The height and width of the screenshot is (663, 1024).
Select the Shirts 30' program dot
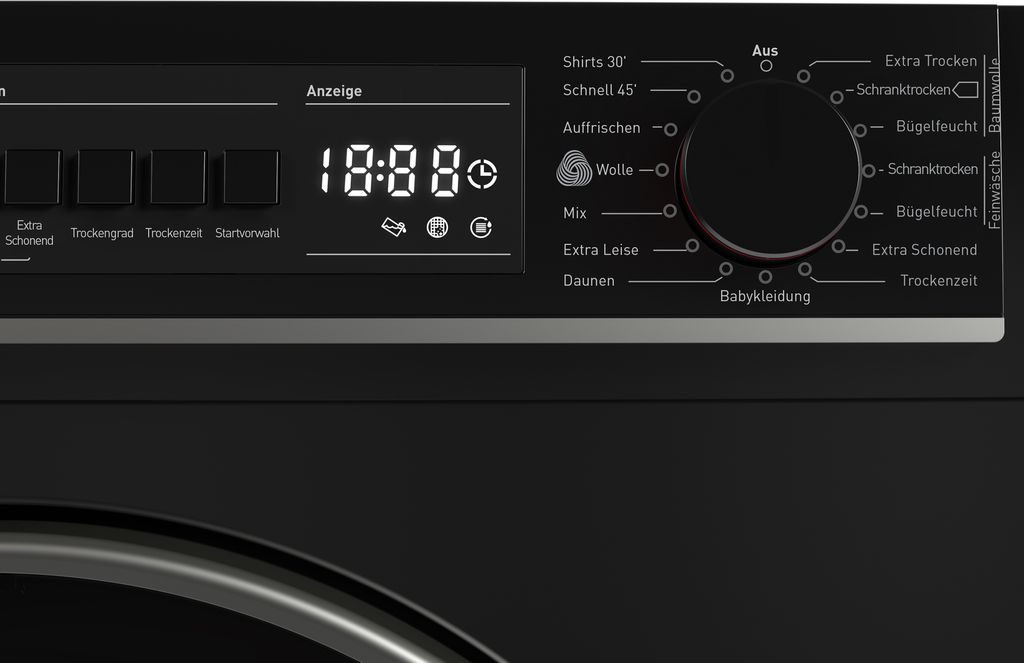pos(727,76)
